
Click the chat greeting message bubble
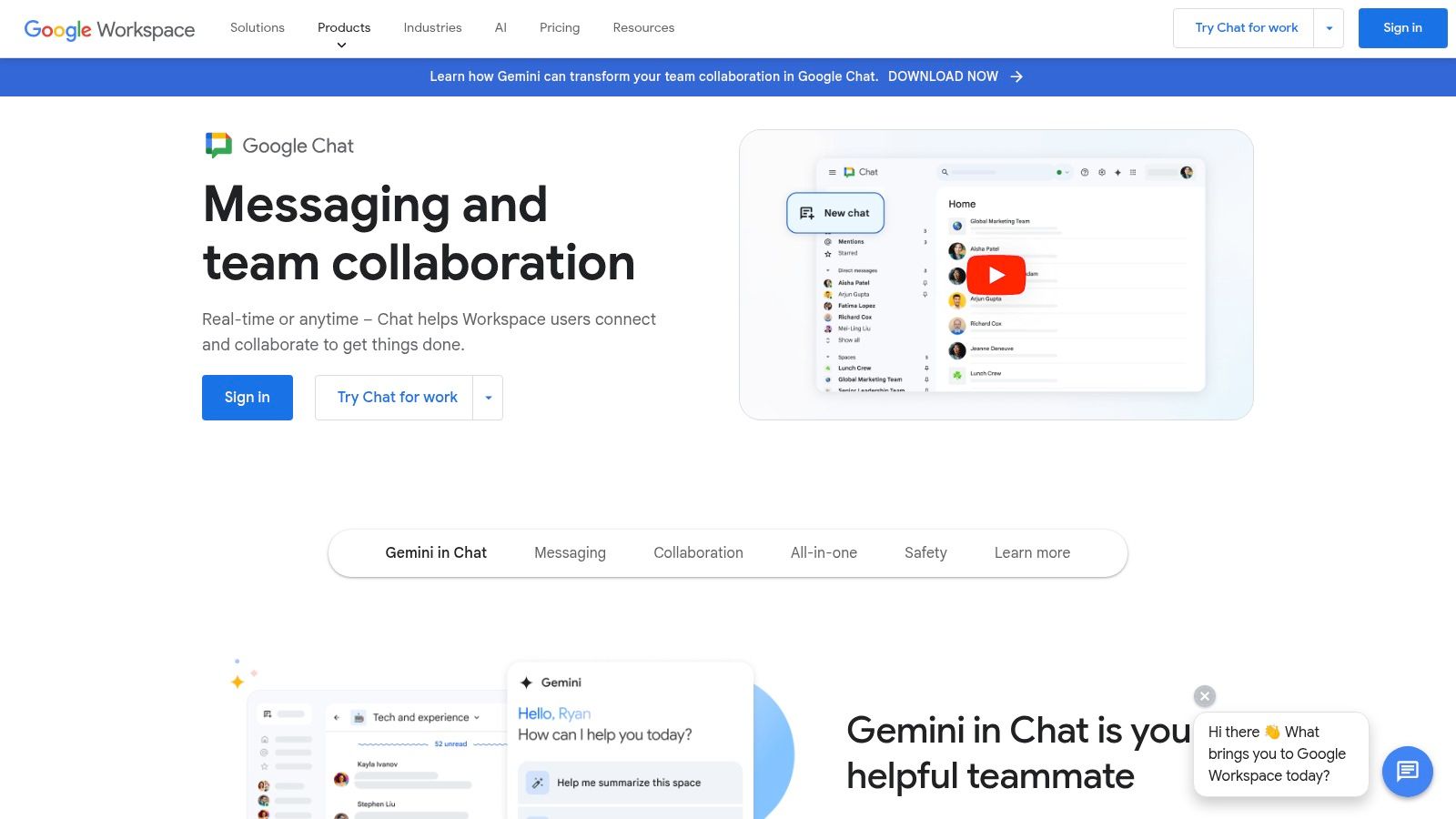[1281, 754]
